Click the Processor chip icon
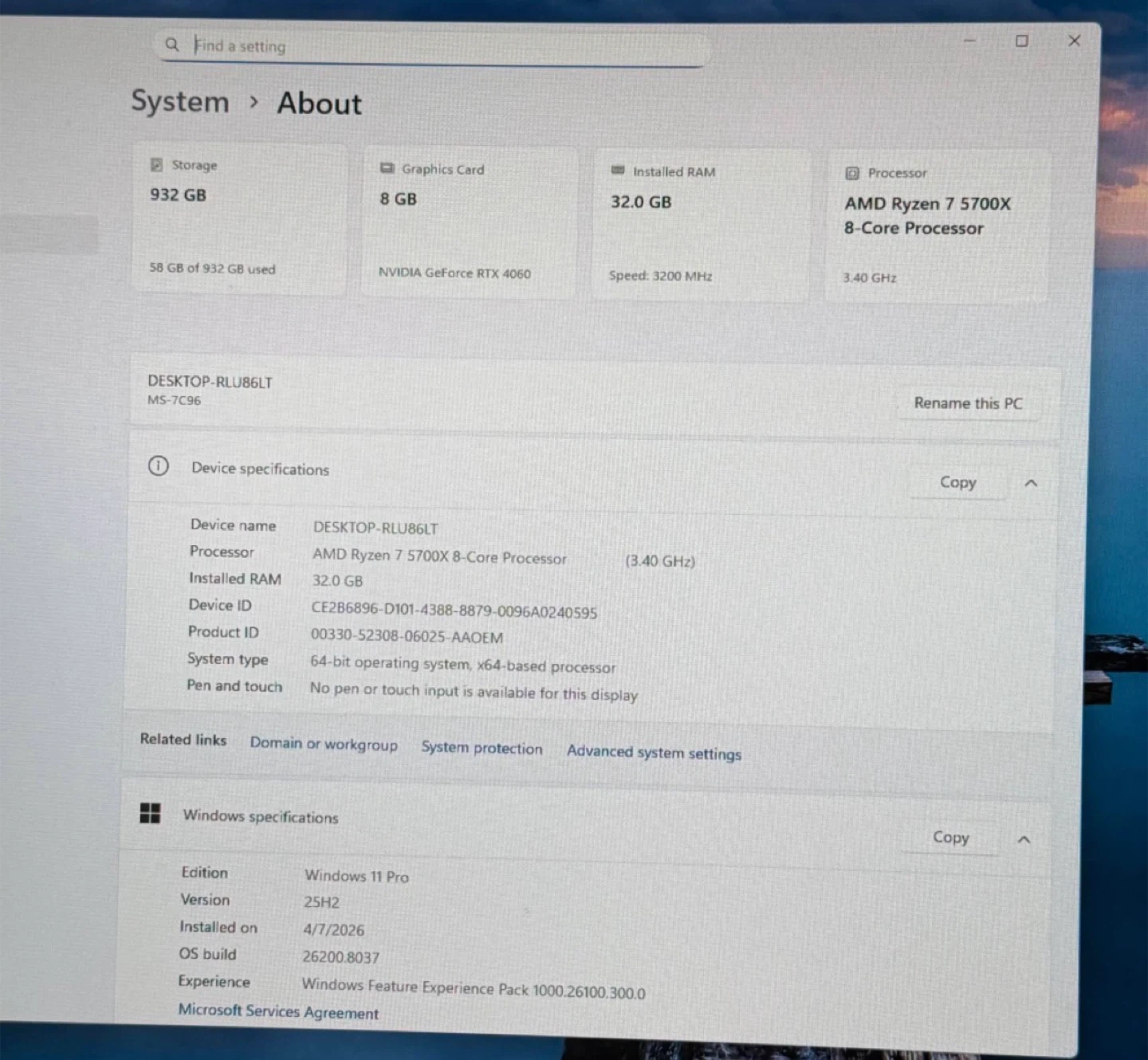1148x1060 pixels. [851, 173]
